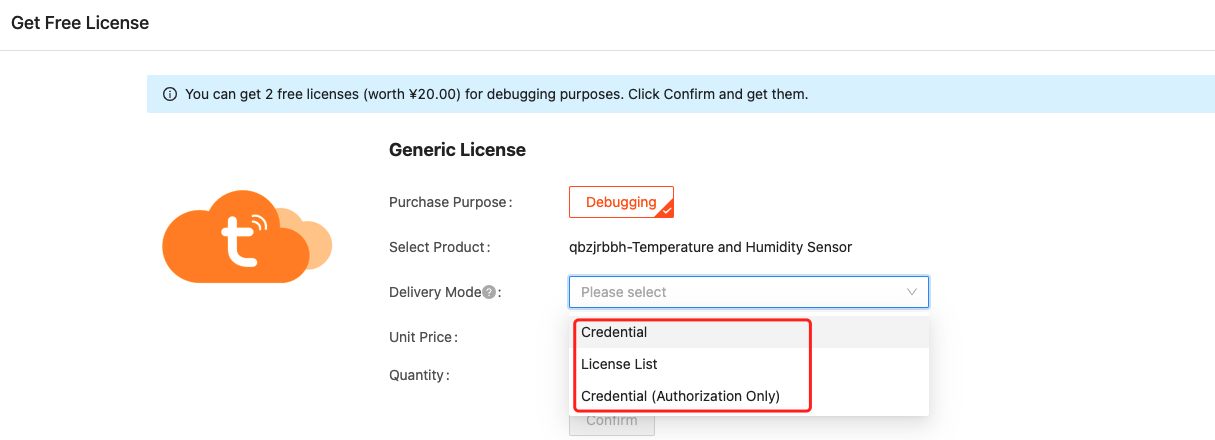Select the Debugging purchase purpose
Image resolution: width=1215 pixels, height=440 pixels.
621,202
